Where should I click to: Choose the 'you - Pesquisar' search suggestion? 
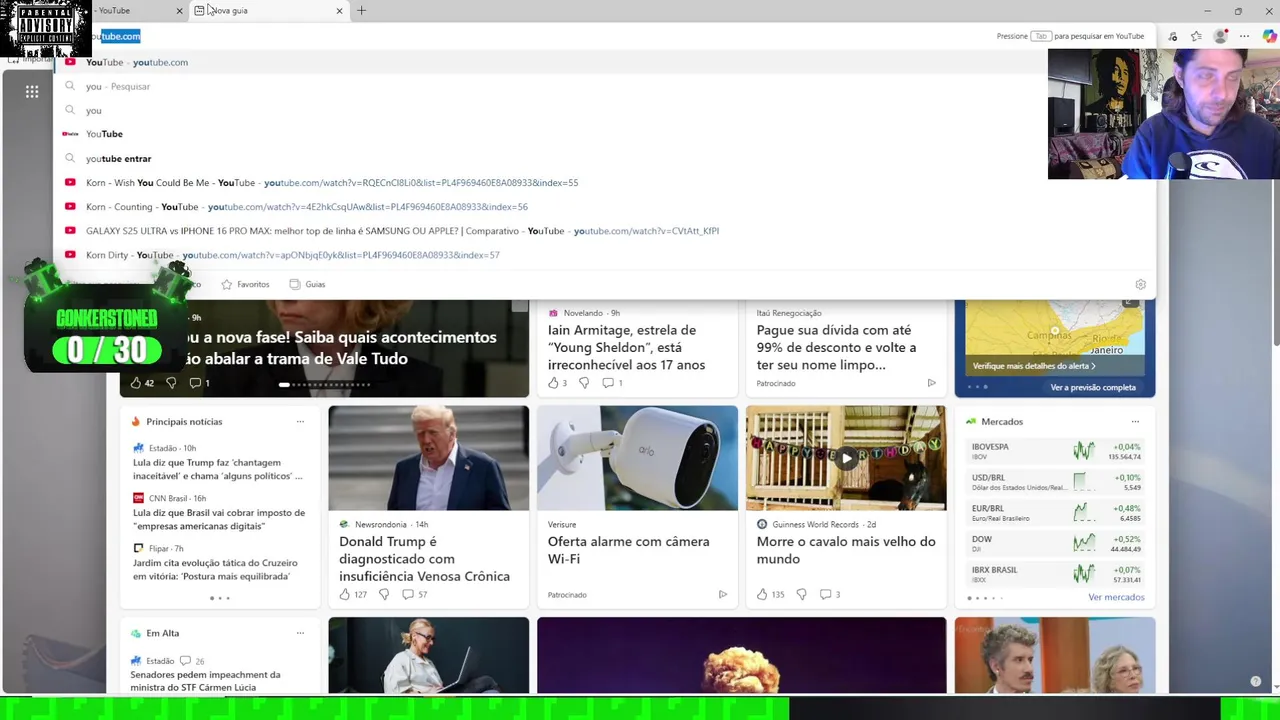click(x=604, y=86)
